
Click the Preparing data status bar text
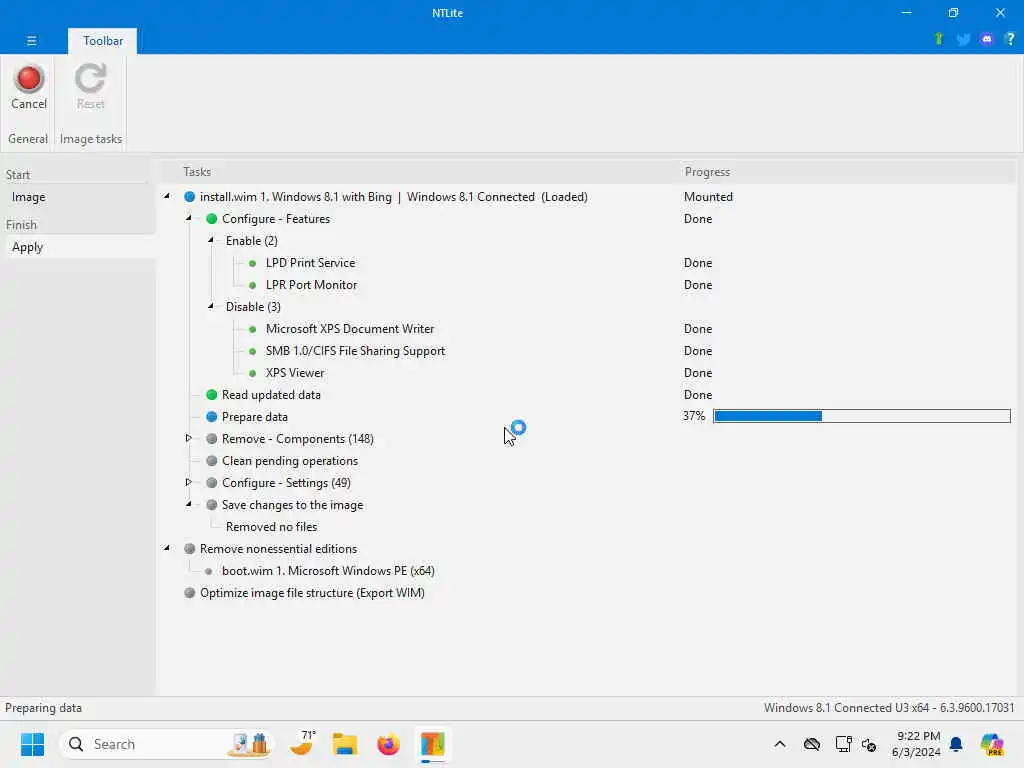pos(43,708)
